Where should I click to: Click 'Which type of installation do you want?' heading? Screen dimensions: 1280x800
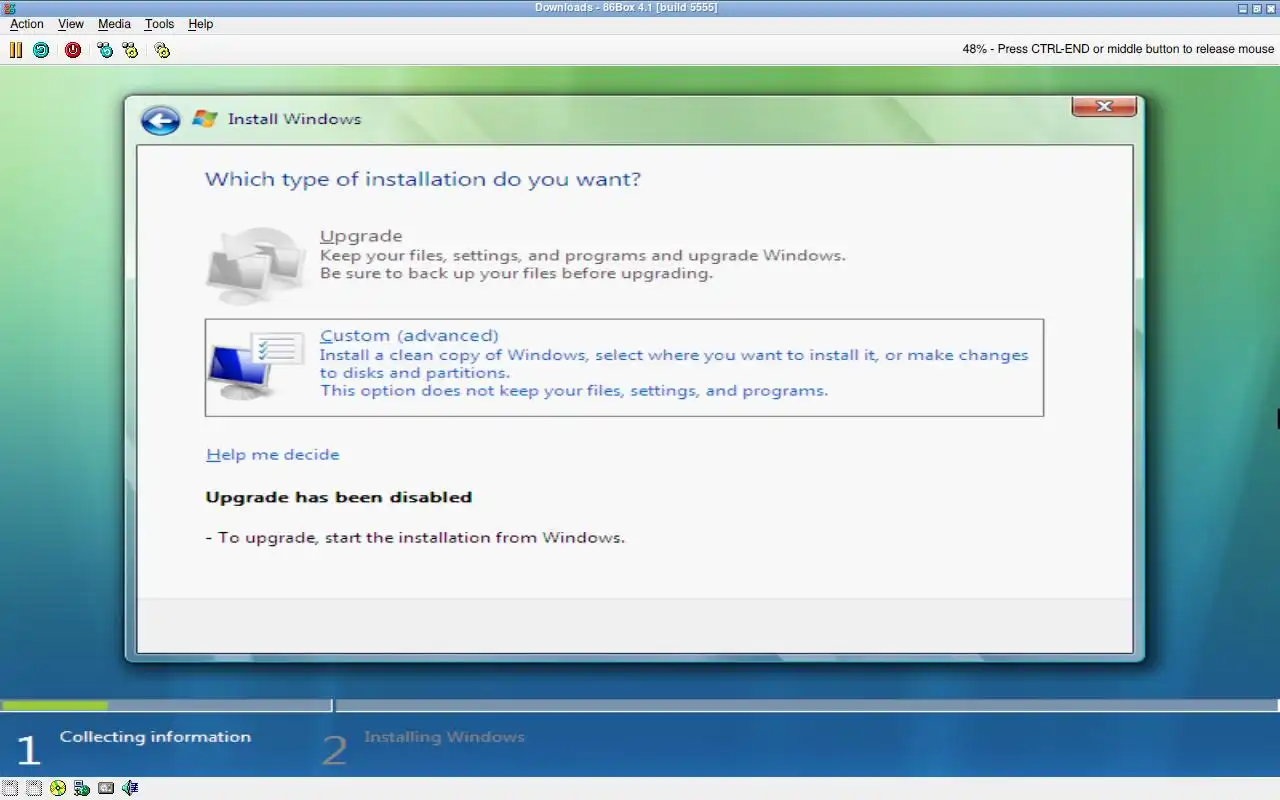tap(423, 179)
